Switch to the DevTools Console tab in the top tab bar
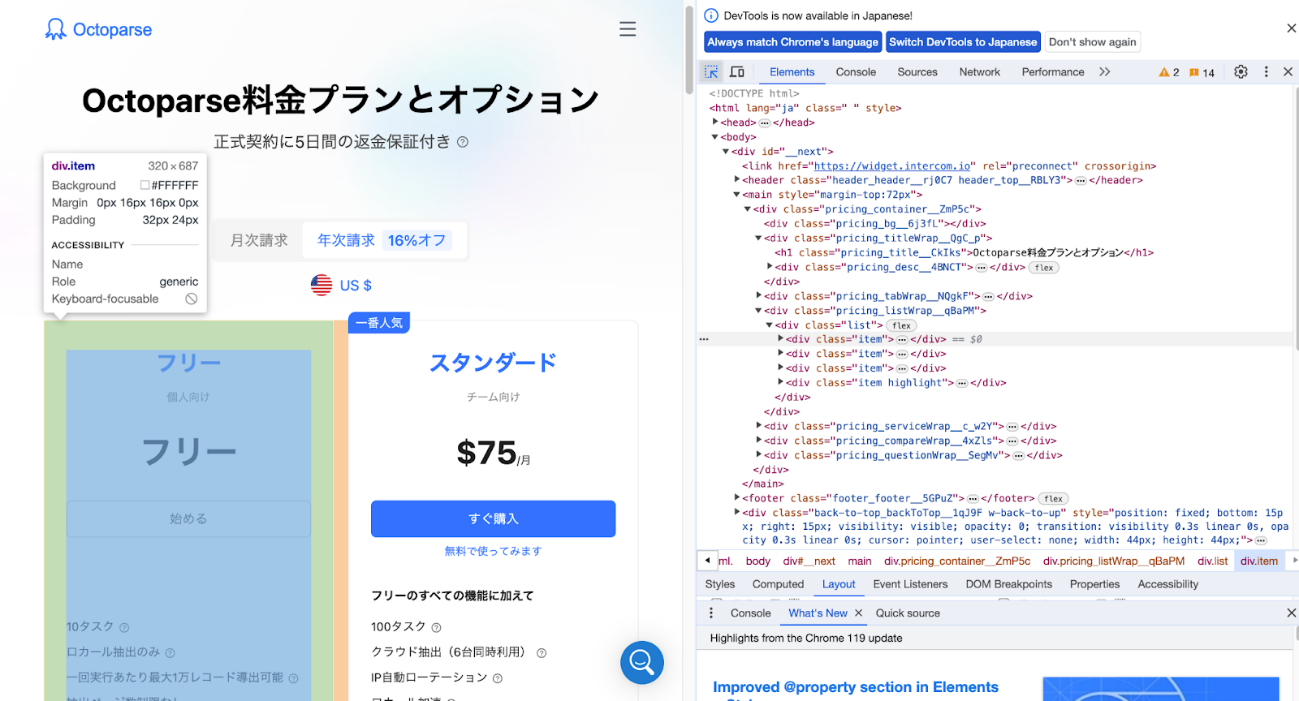1299x701 pixels. 856,72
